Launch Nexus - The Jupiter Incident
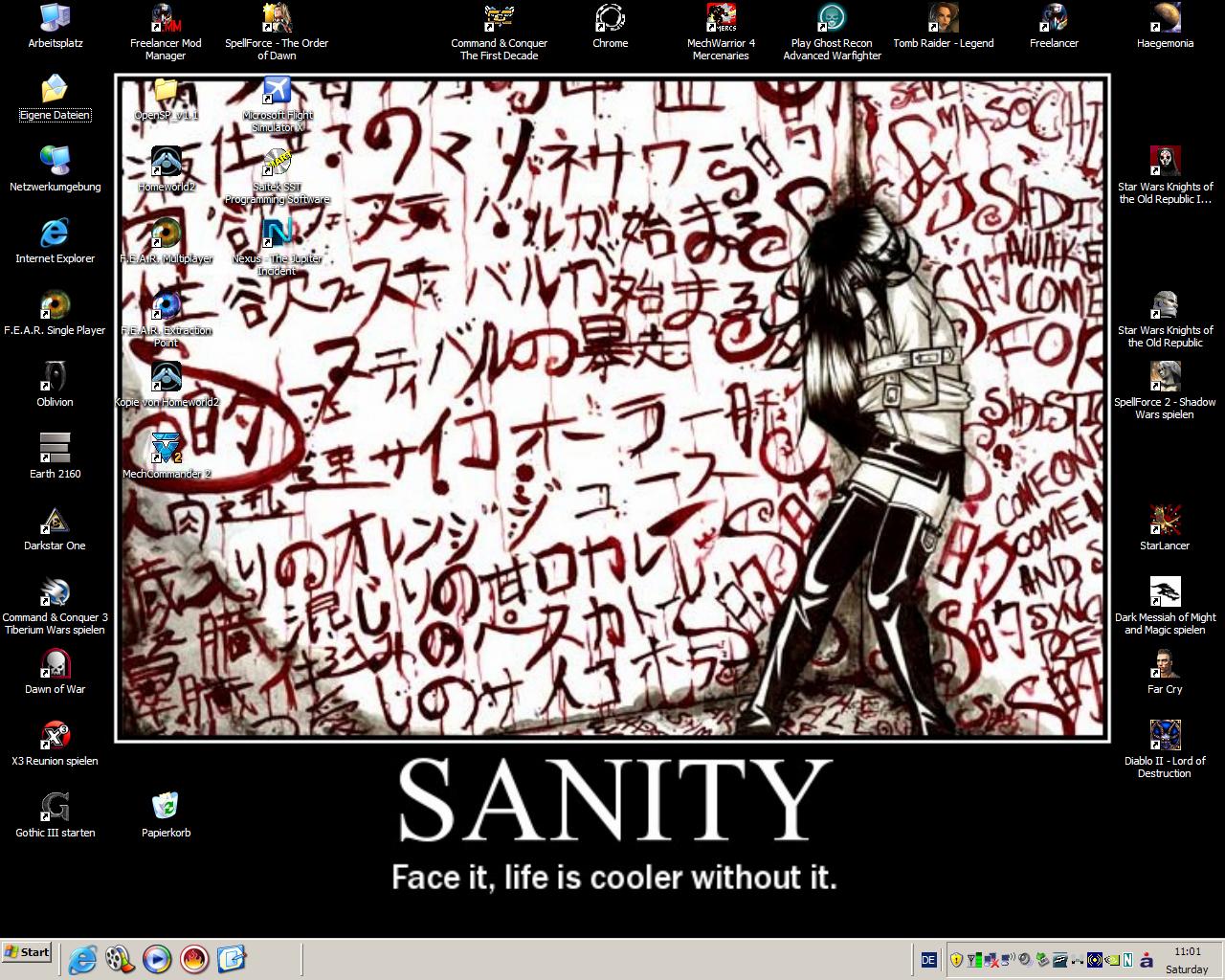Viewport: 1225px width, 980px height. (277, 234)
